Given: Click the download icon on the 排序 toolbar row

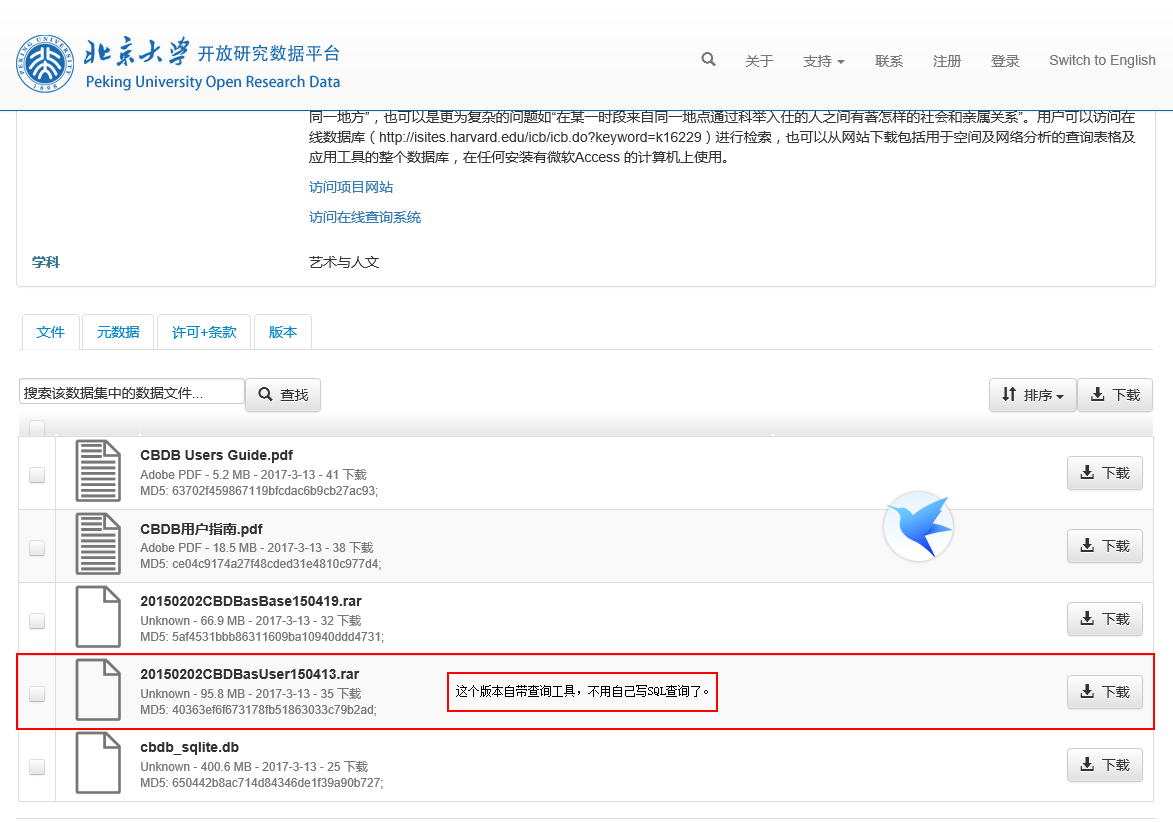Looking at the screenshot, I should [1098, 395].
